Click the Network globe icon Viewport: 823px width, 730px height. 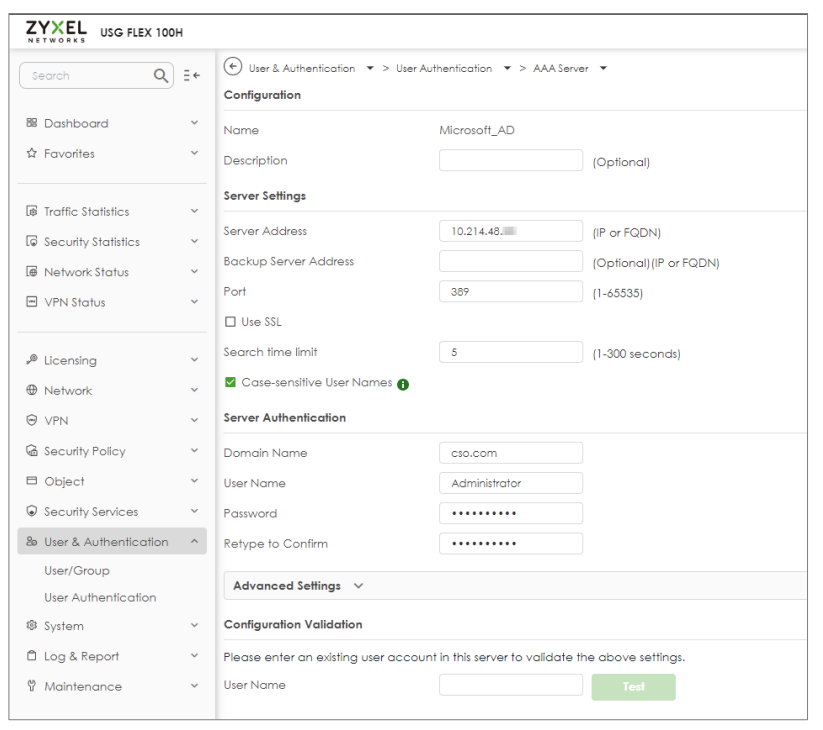[x=31, y=390]
